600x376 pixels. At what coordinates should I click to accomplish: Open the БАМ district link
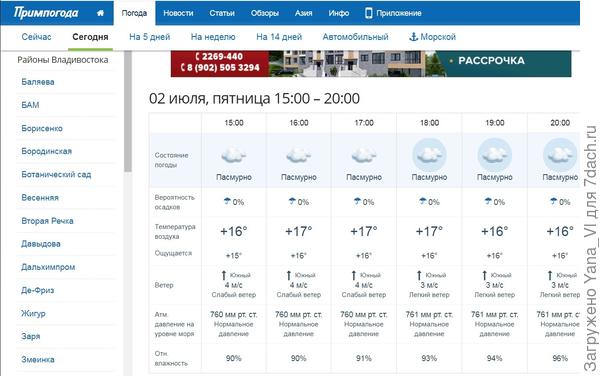point(30,105)
